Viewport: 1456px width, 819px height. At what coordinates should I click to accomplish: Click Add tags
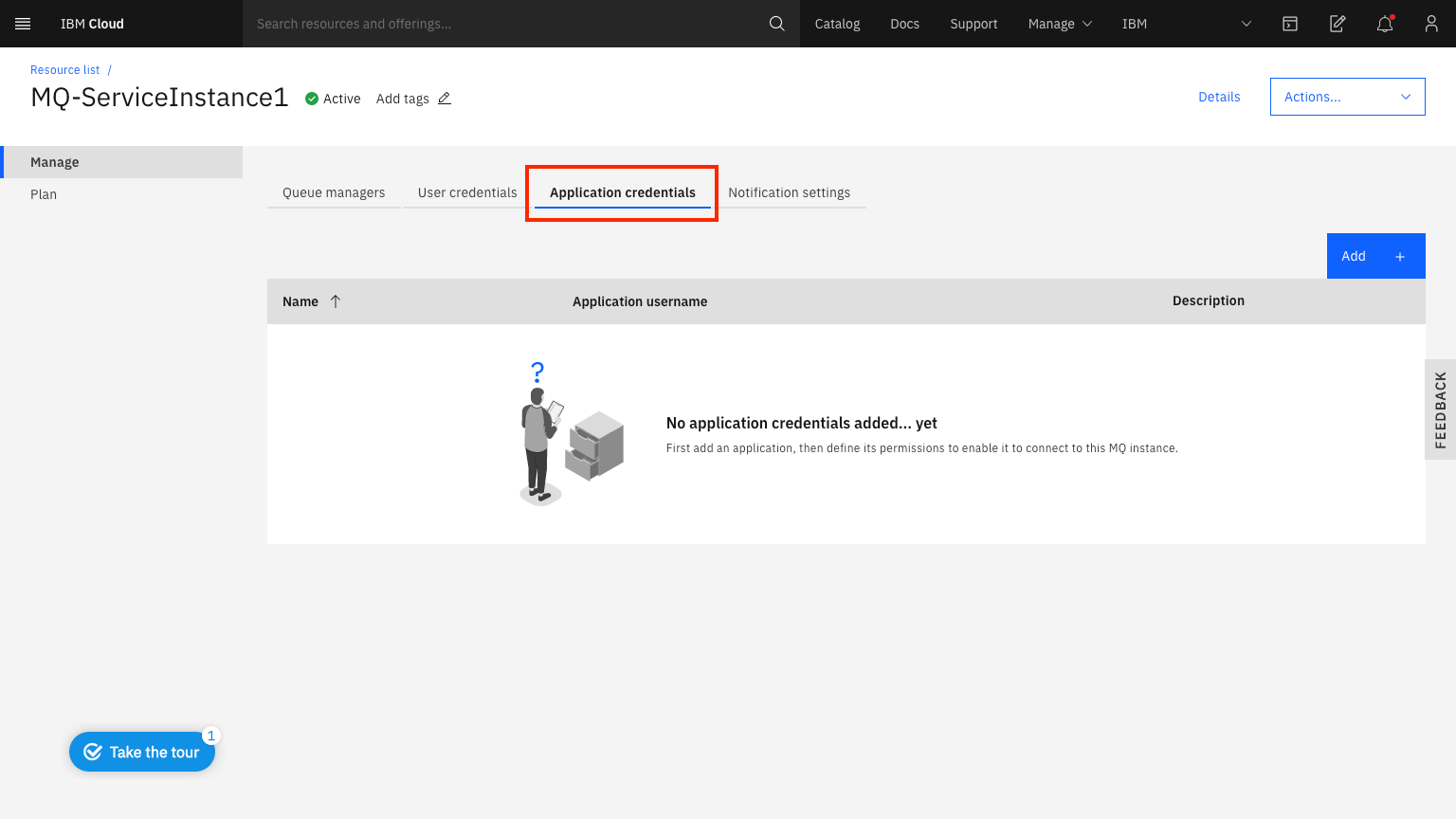(x=402, y=99)
